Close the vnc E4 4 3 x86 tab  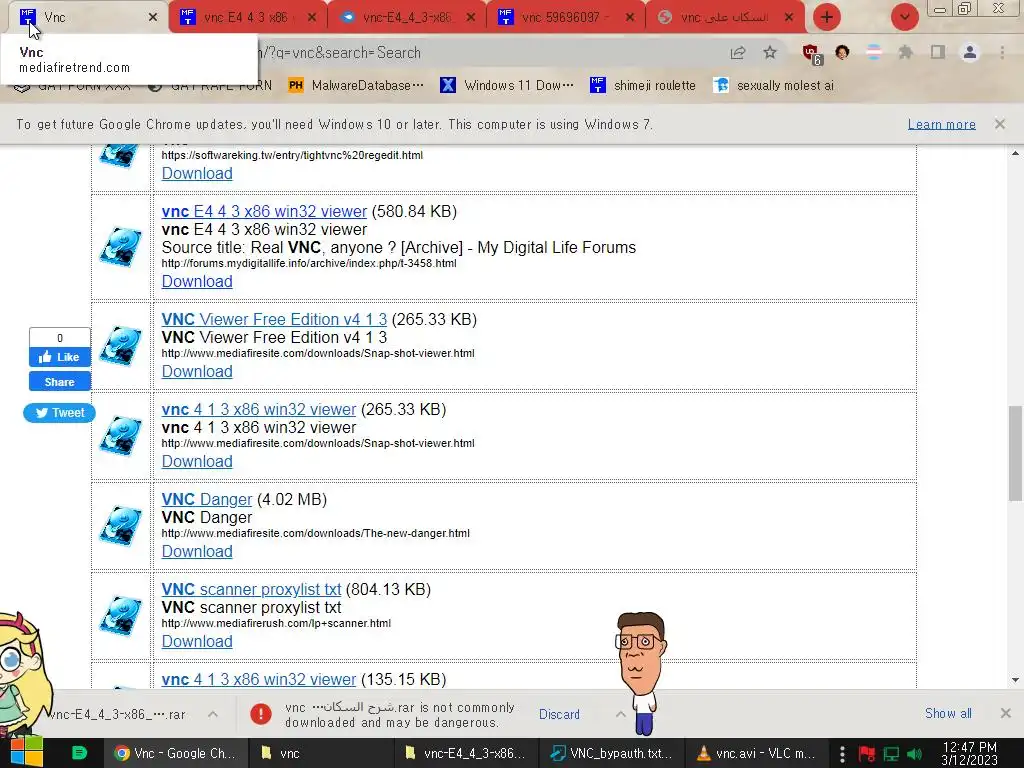click(x=312, y=17)
